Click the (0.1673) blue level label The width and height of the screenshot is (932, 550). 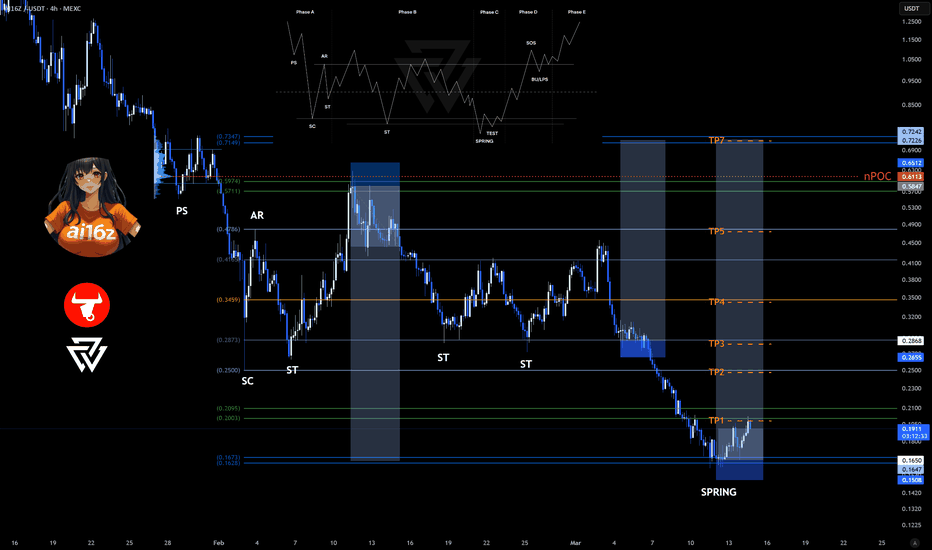228,457
